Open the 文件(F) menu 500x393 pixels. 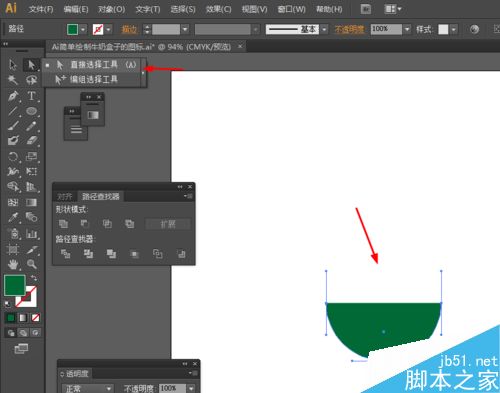tap(41, 9)
